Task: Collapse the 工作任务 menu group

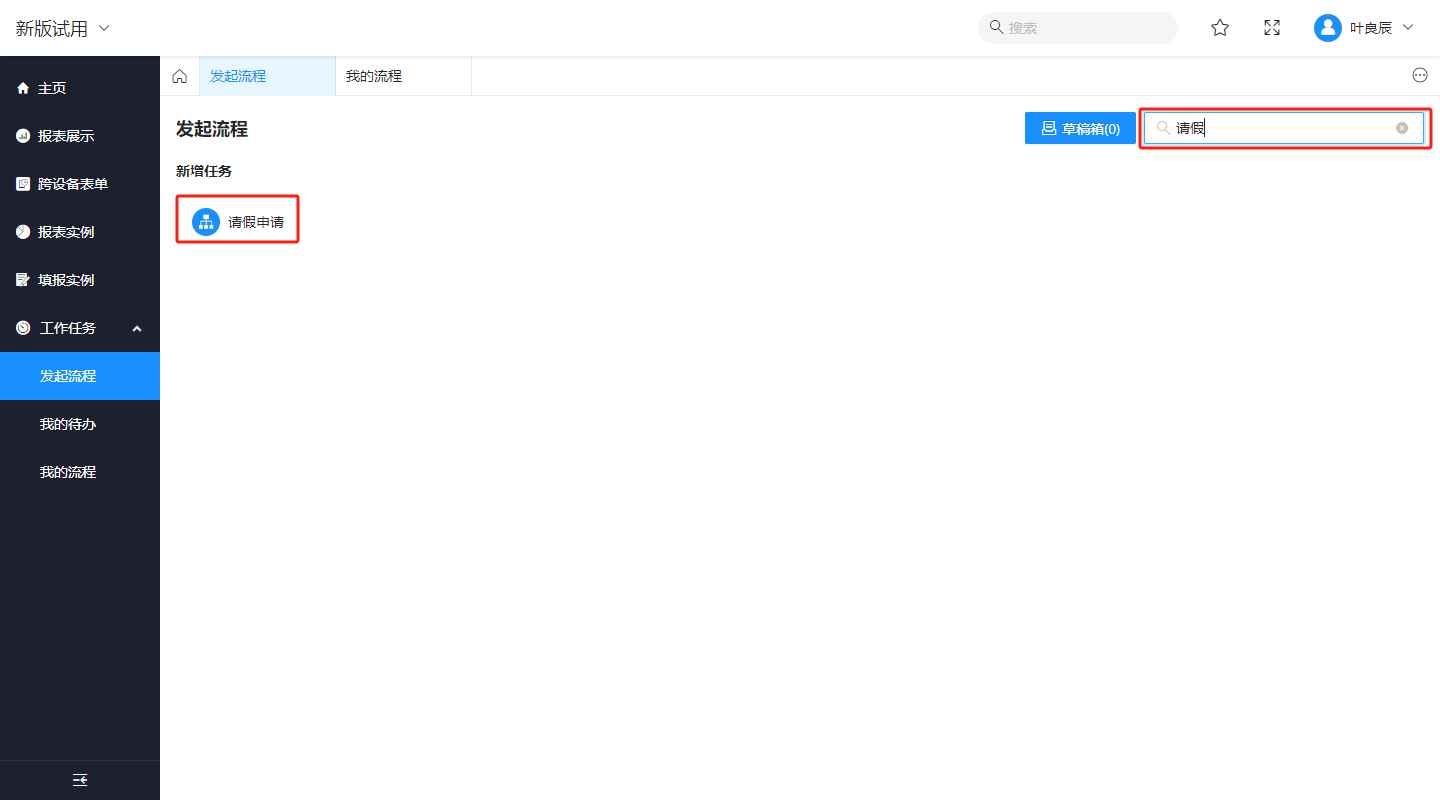Action: [137, 328]
